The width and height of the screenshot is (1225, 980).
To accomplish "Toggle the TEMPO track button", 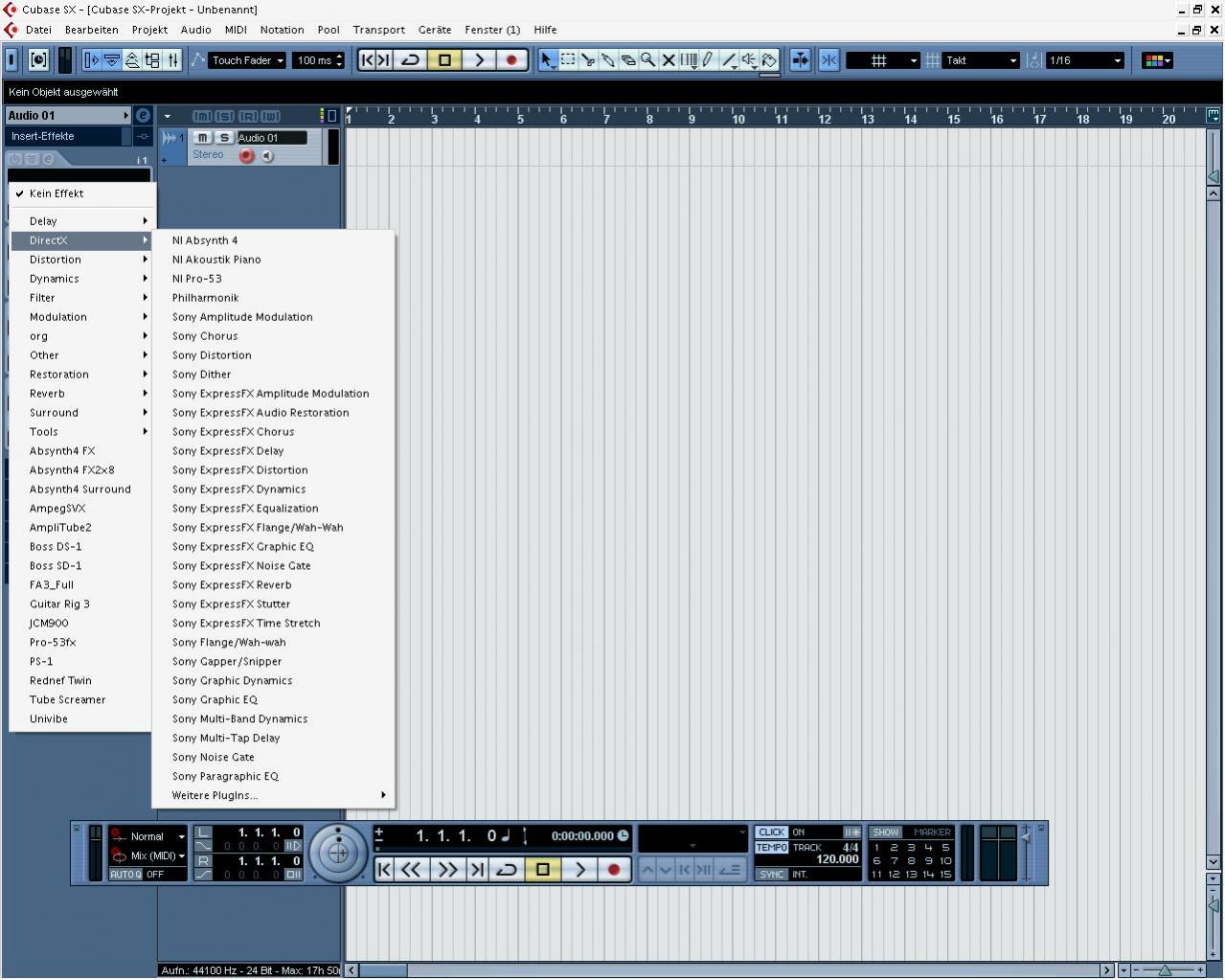I will tap(771, 848).
